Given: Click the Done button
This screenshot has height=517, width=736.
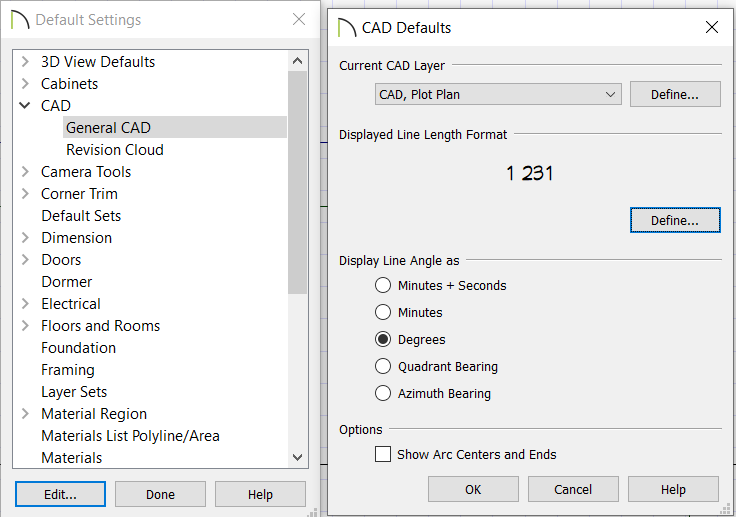Looking at the screenshot, I should (x=160, y=494).
